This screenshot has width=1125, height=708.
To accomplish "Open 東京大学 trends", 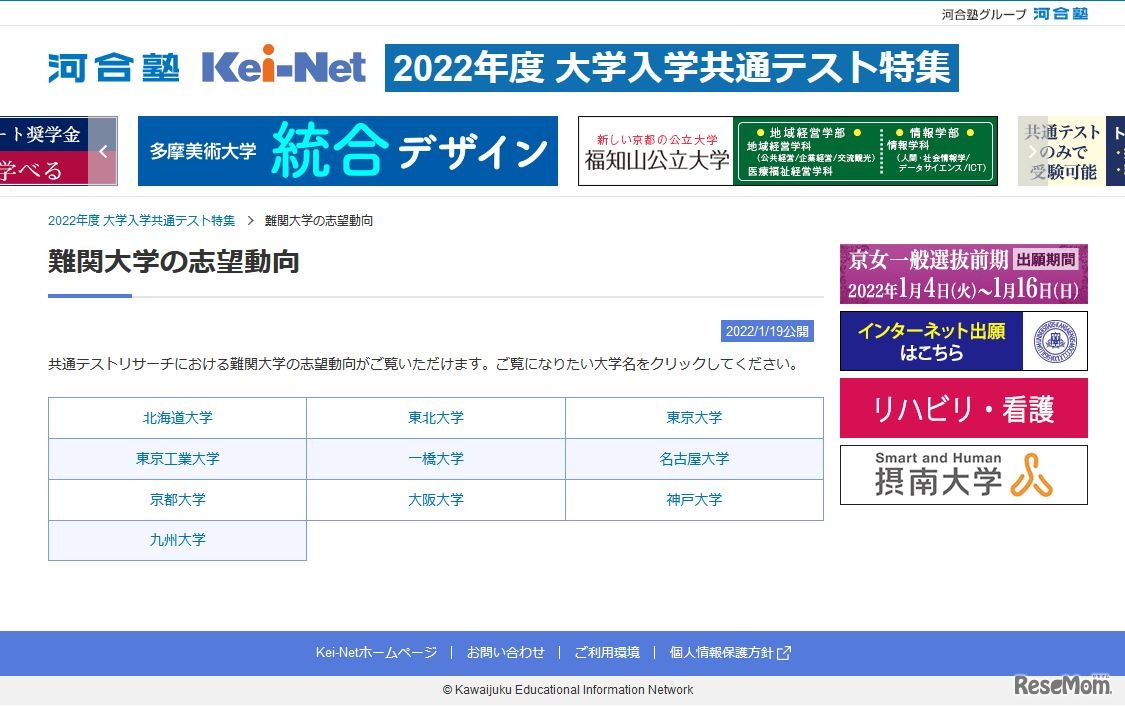I will [x=694, y=418].
